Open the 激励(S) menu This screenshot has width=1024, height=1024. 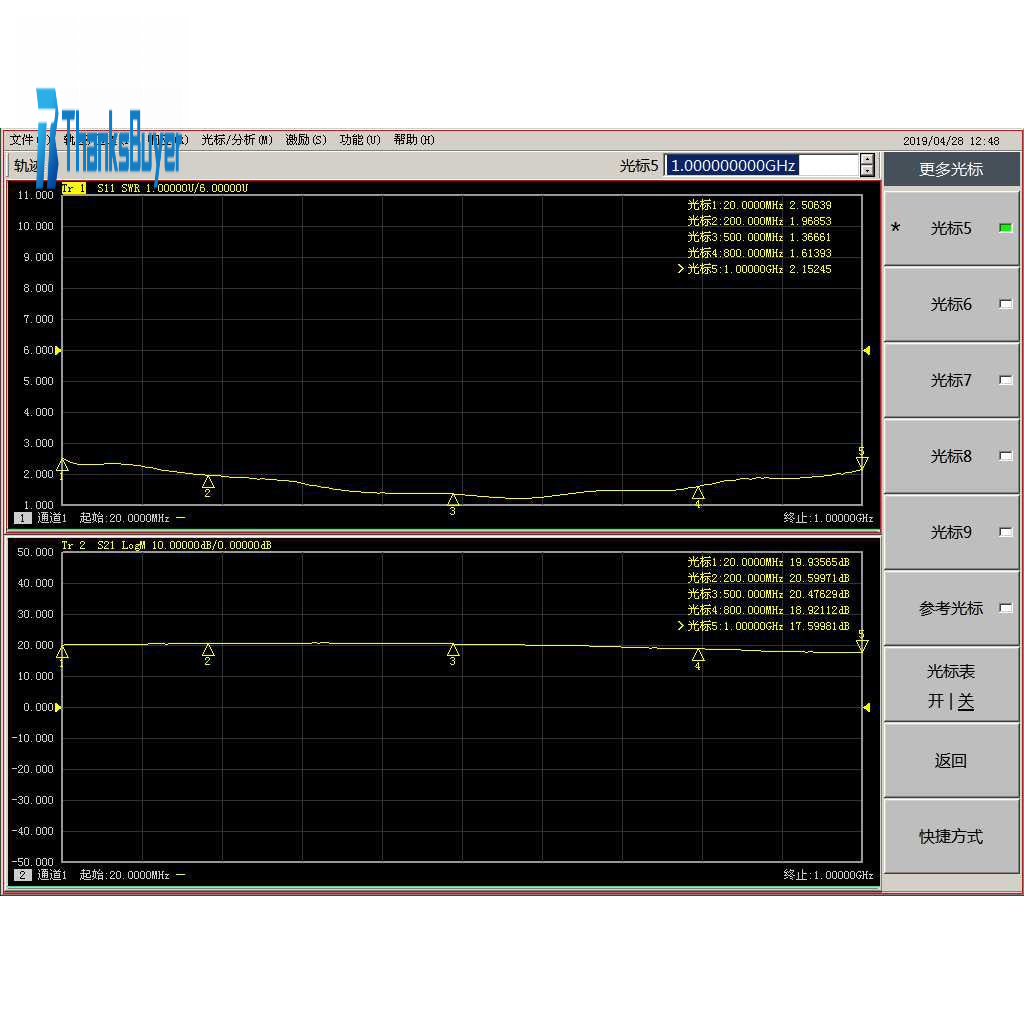(x=306, y=140)
